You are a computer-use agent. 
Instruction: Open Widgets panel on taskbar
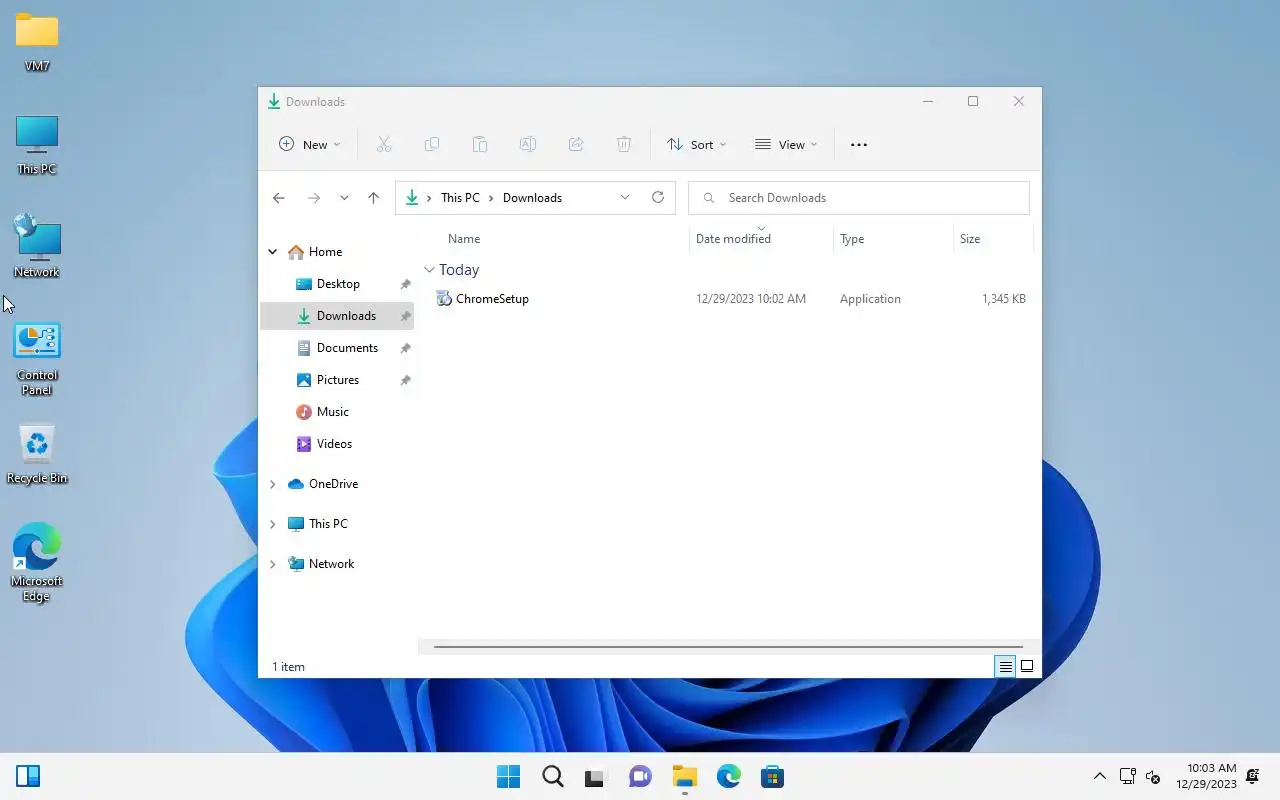coord(28,776)
